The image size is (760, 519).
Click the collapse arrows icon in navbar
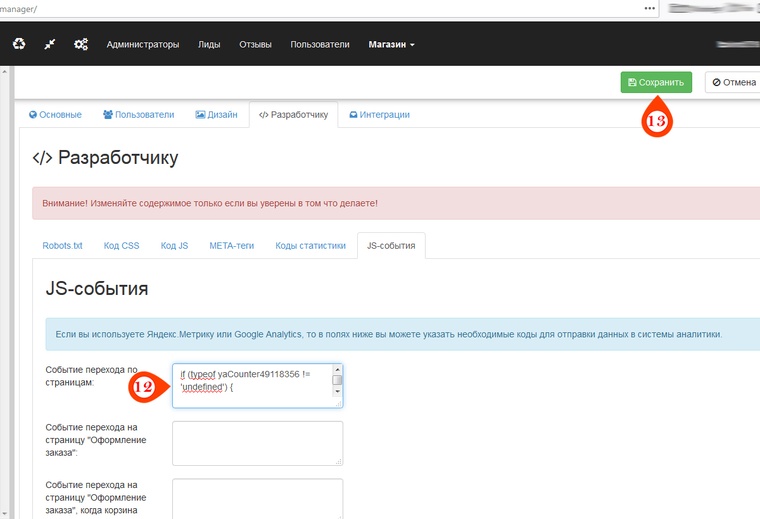coord(50,44)
